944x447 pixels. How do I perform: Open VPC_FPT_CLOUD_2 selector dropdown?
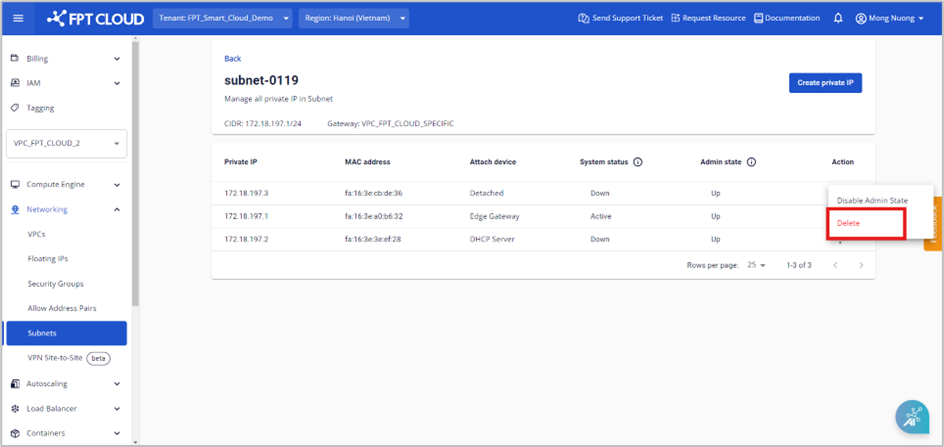point(68,143)
